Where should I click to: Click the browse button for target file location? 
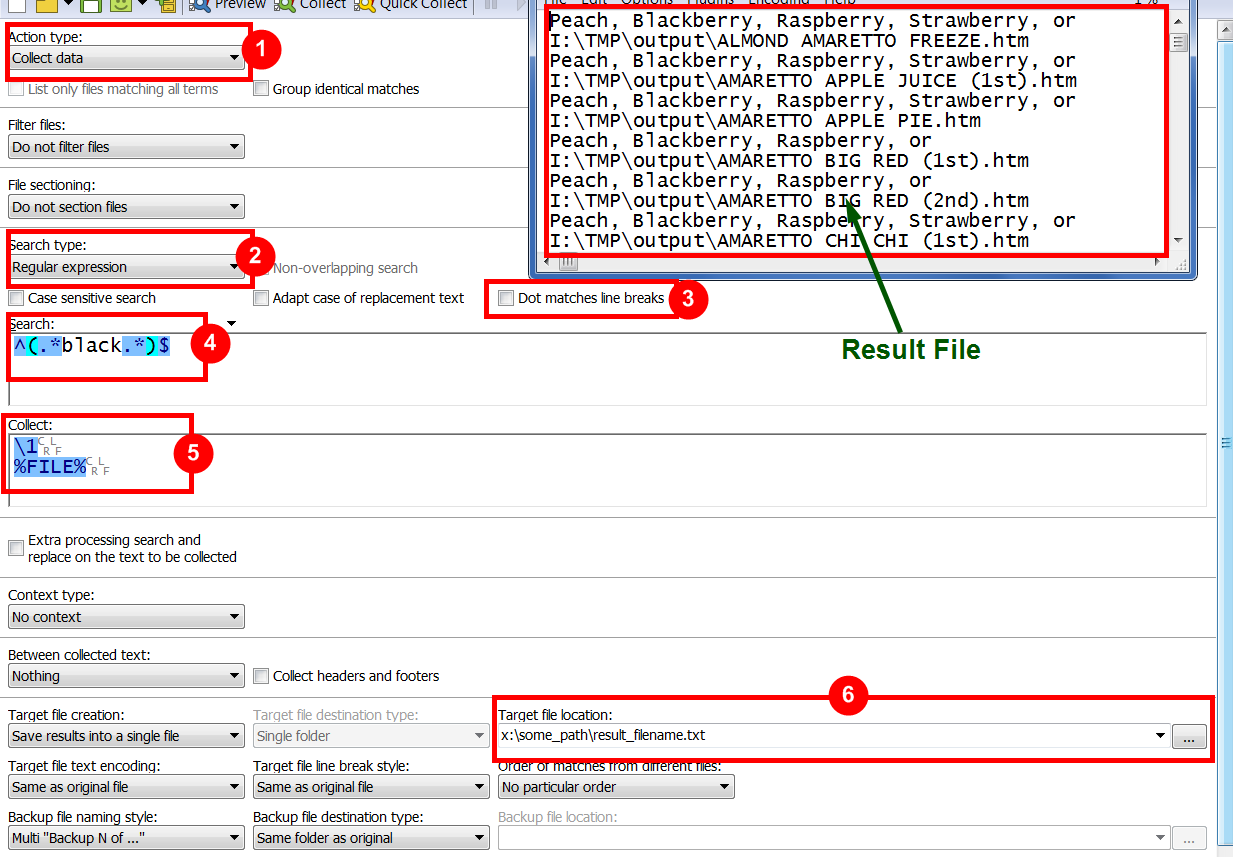[1189, 737]
